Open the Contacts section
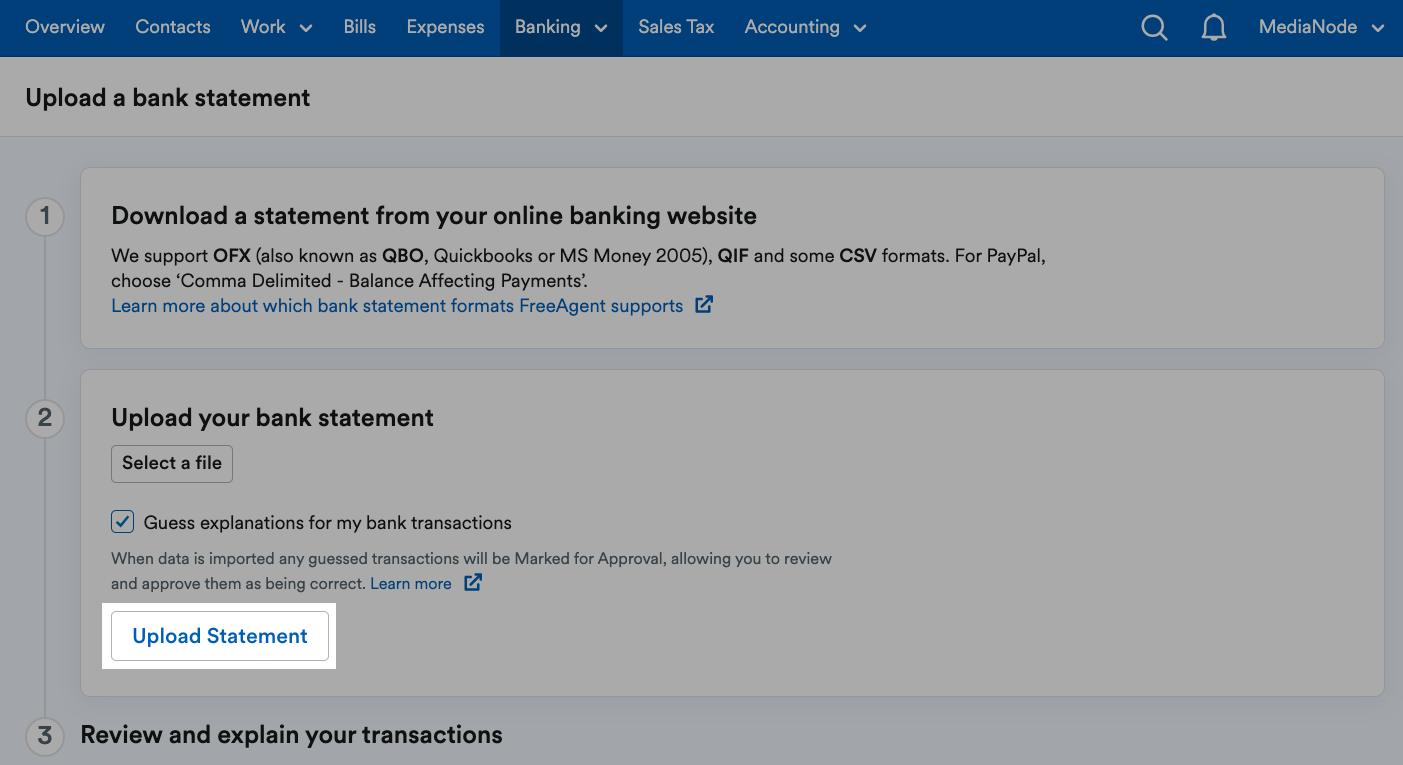 173,27
